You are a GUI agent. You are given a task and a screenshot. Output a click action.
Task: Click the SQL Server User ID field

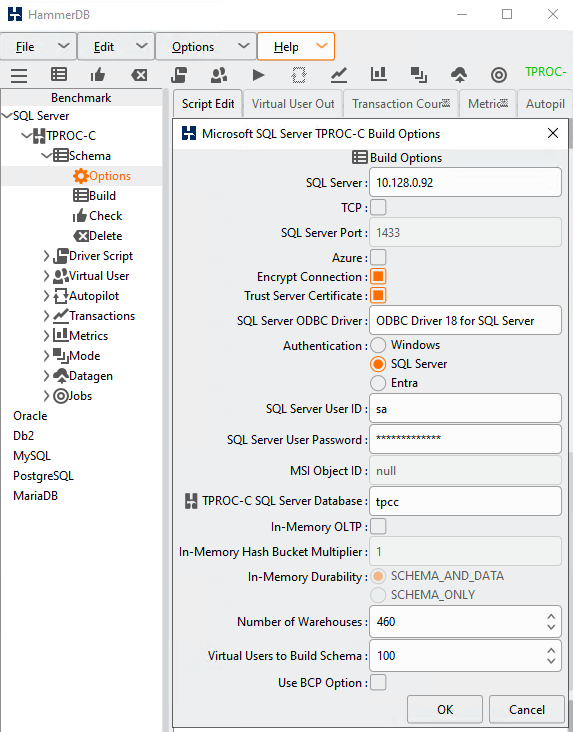pos(465,408)
